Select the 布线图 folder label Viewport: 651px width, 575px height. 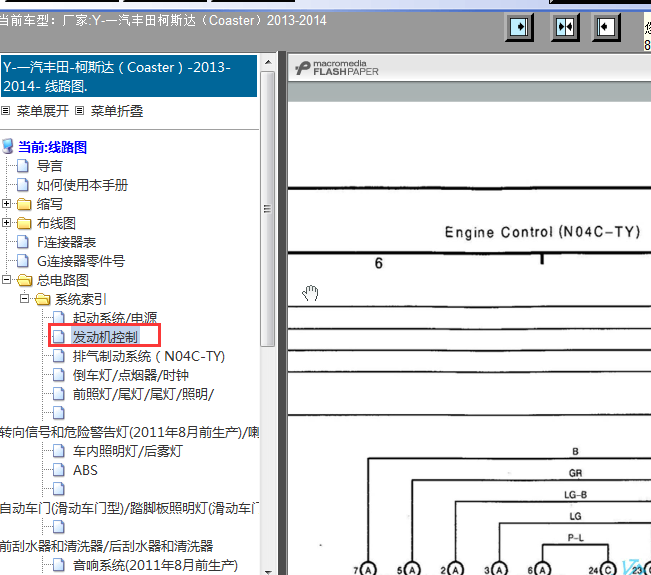coord(56,223)
